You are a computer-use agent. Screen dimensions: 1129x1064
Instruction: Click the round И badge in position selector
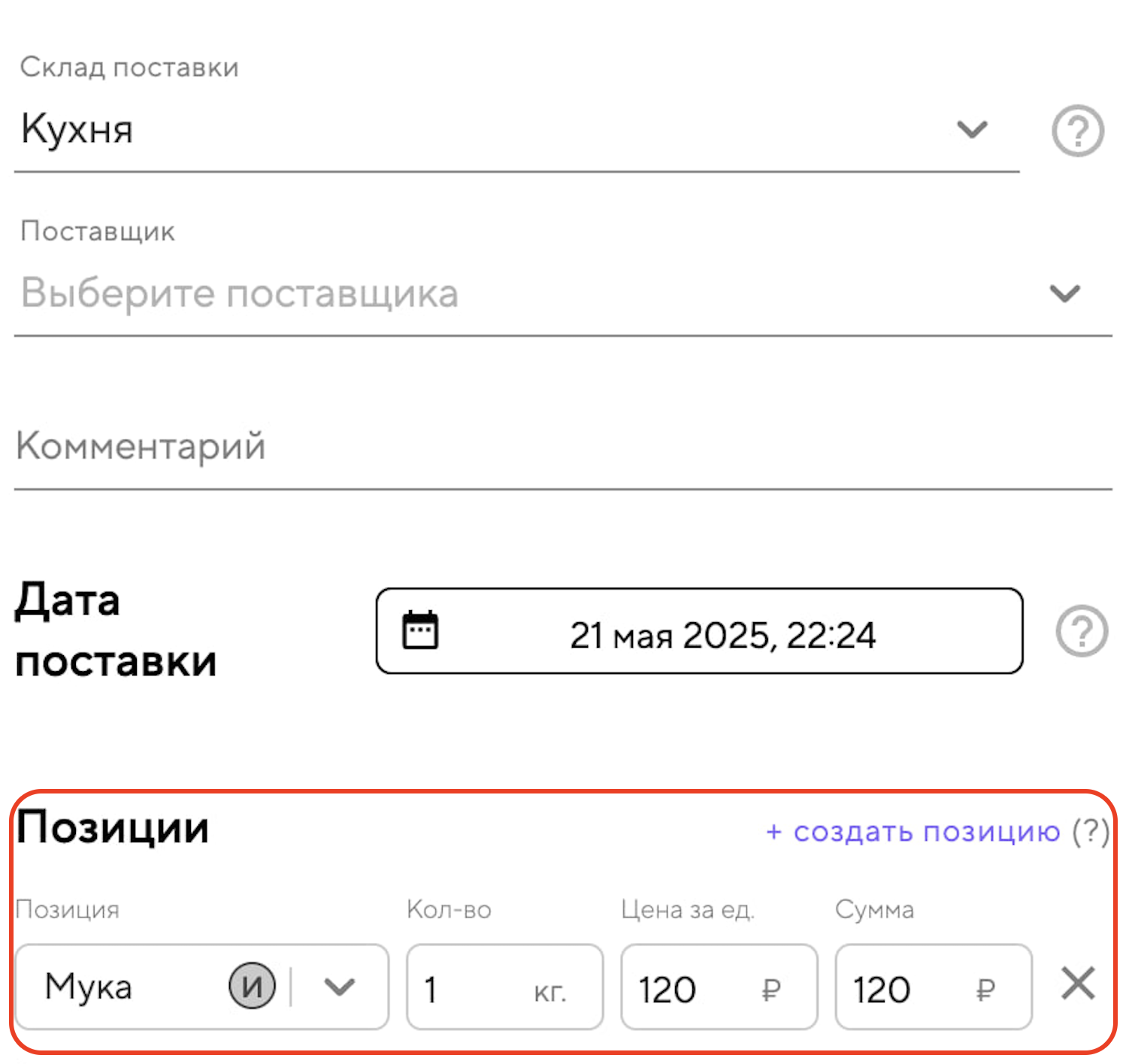pos(252,986)
